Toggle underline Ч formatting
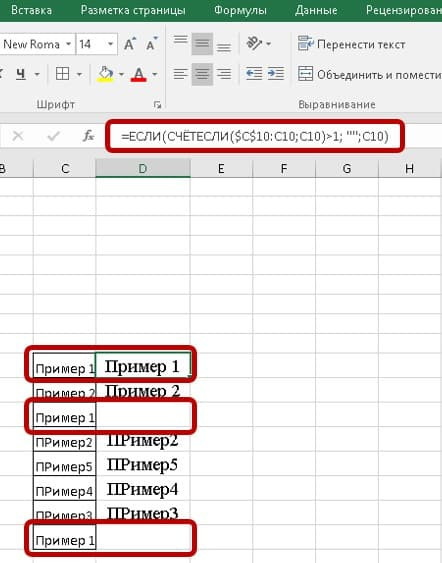Viewport: 442px width, 563px height. [x=21, y=74]
